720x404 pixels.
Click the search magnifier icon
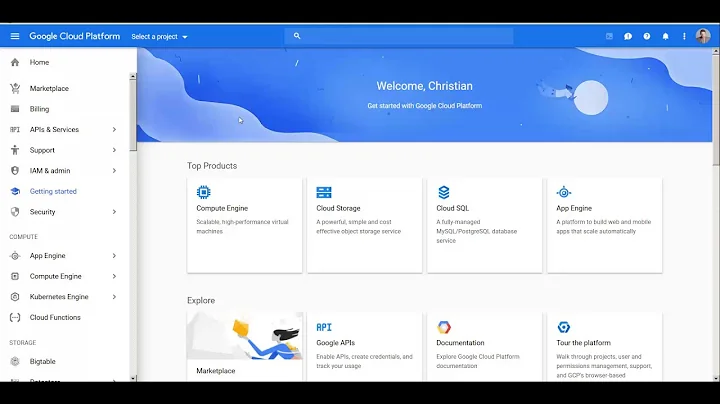pyautogui.click(x=297, y=36)
